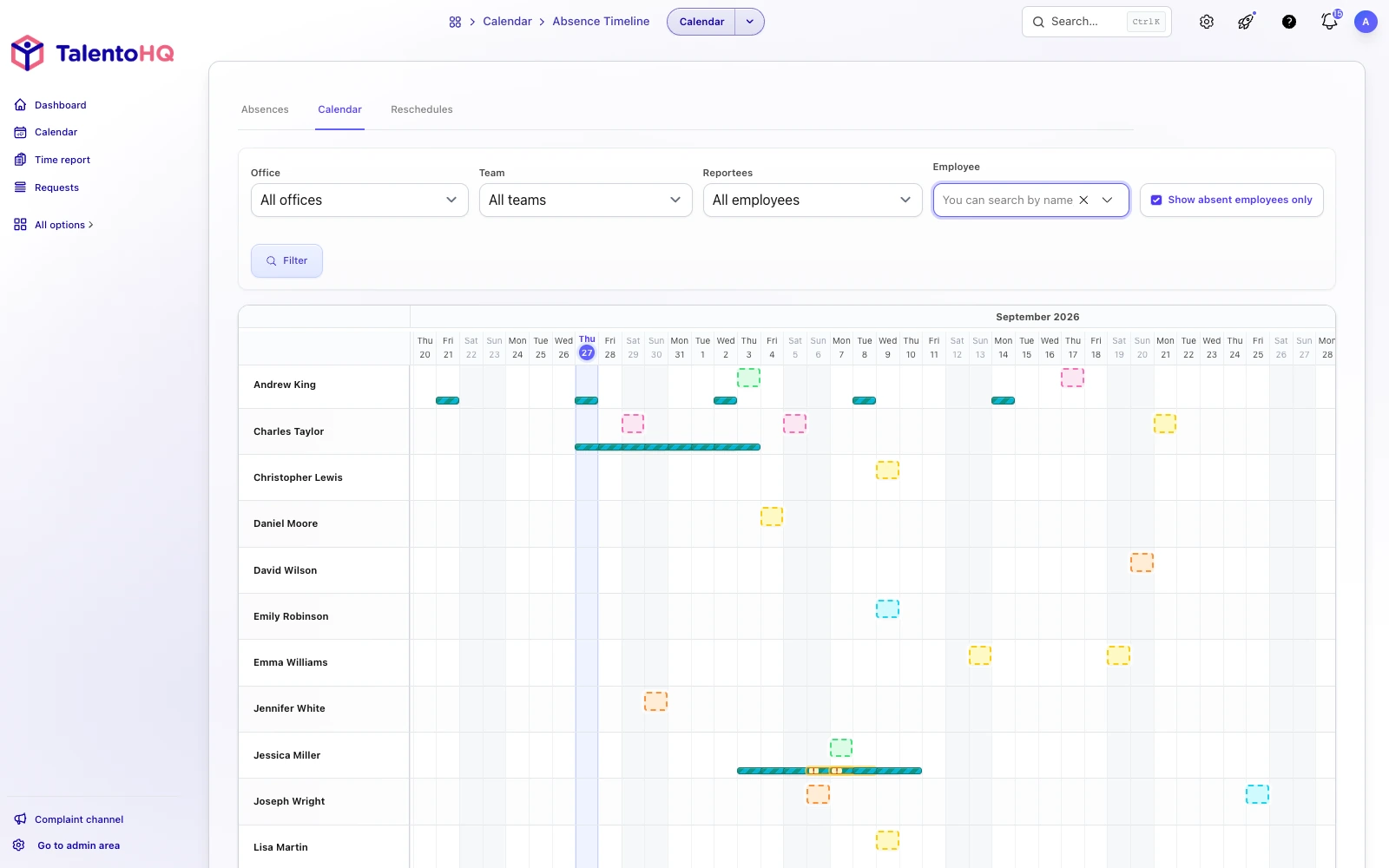Open the All employees dropdown
The image size is (1389, 868).
pos(813,200)
